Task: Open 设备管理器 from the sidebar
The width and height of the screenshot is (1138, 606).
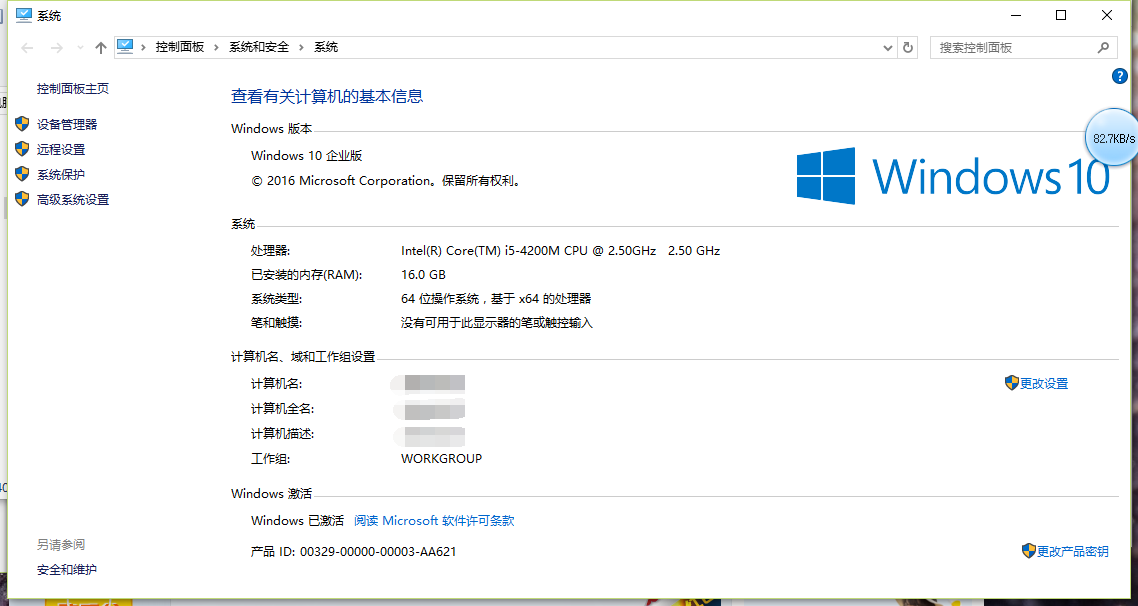Action: (x=67, y=125)
